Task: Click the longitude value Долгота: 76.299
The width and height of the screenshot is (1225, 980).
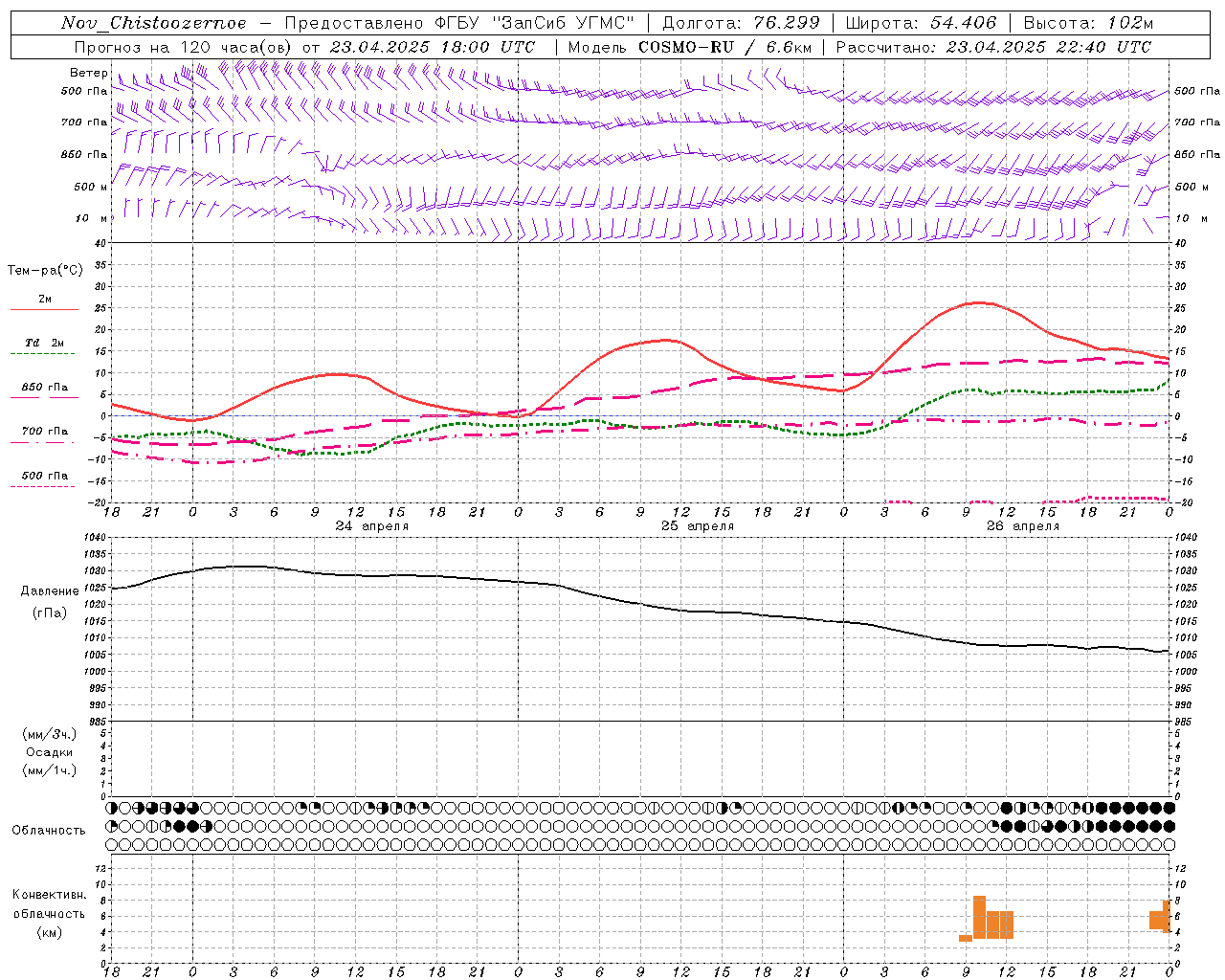Action: click(x=742, y=23)
